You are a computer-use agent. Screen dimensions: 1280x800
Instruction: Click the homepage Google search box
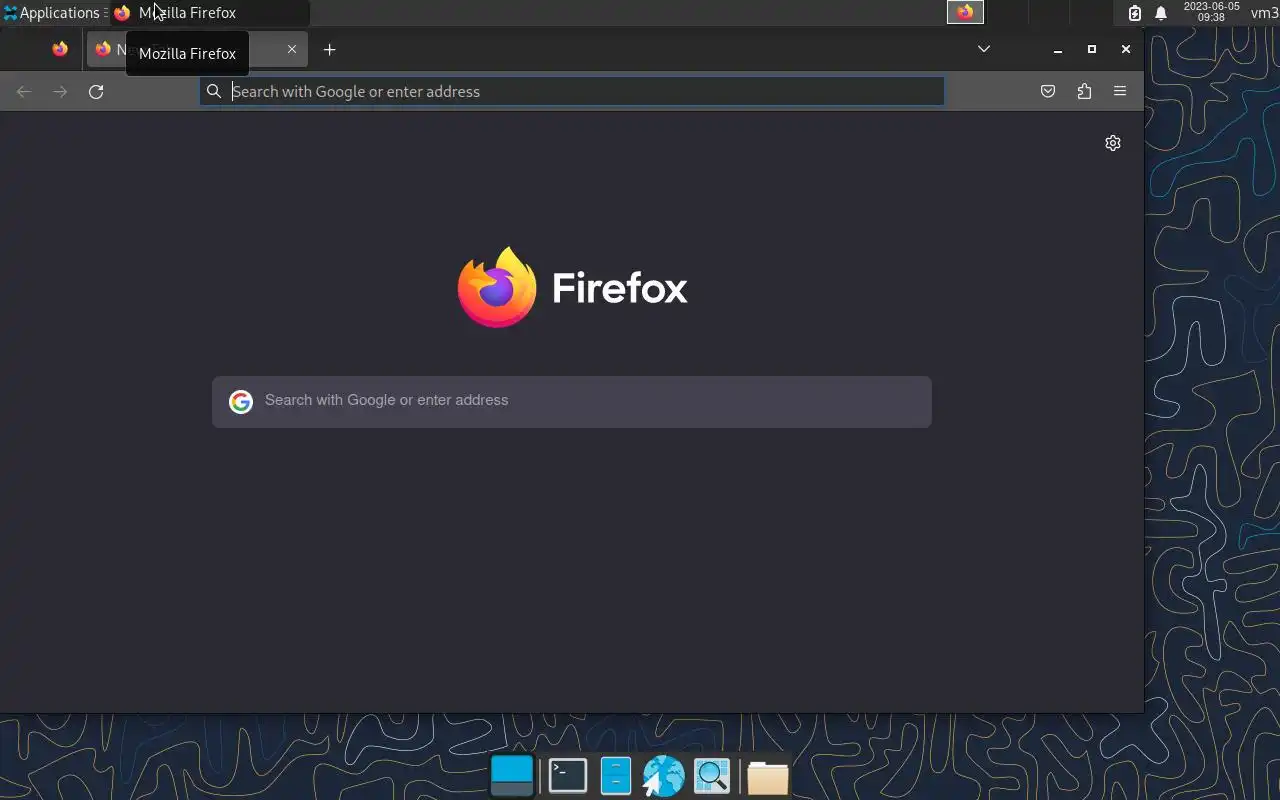pyautogui.click(x=572, y=401)
